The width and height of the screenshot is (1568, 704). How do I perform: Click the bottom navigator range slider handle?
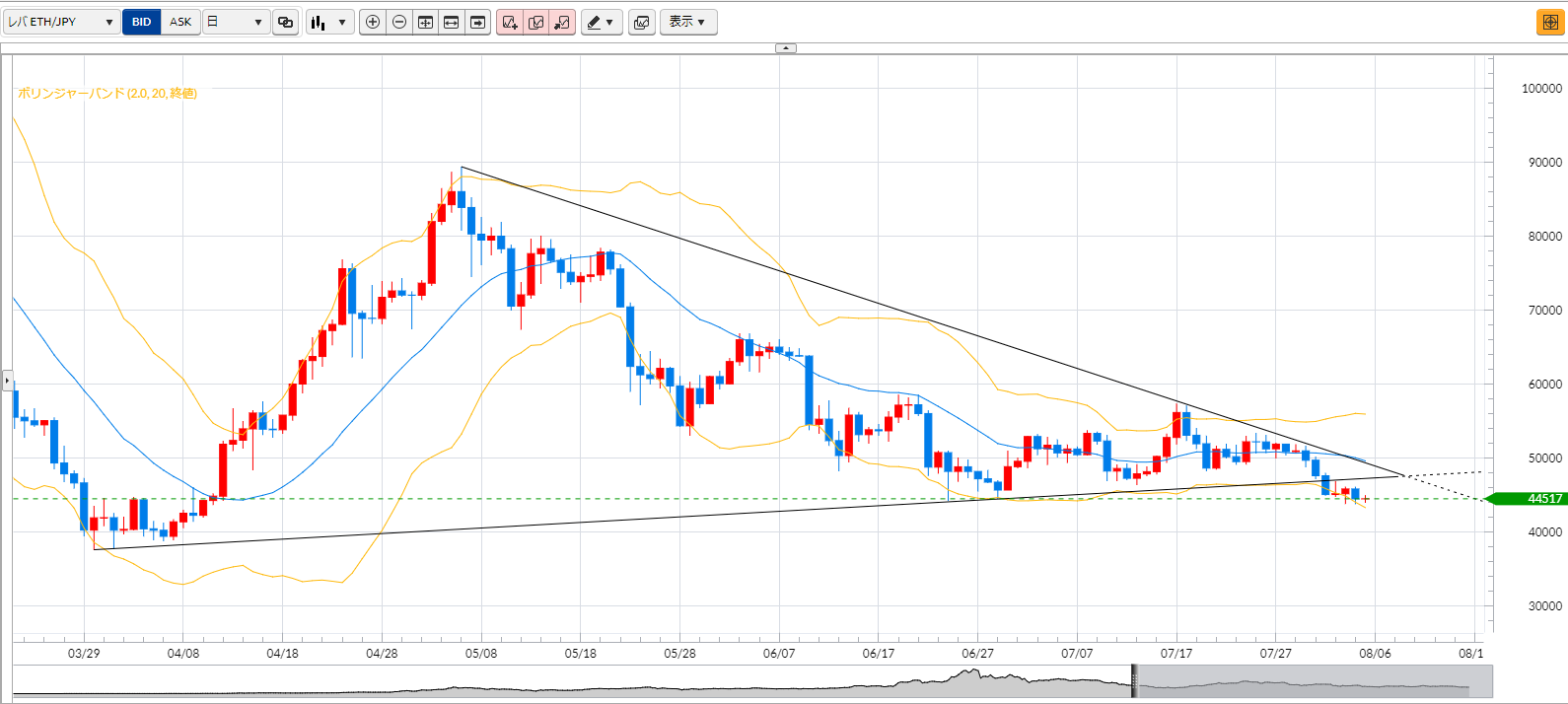(x=1134, y=681)
